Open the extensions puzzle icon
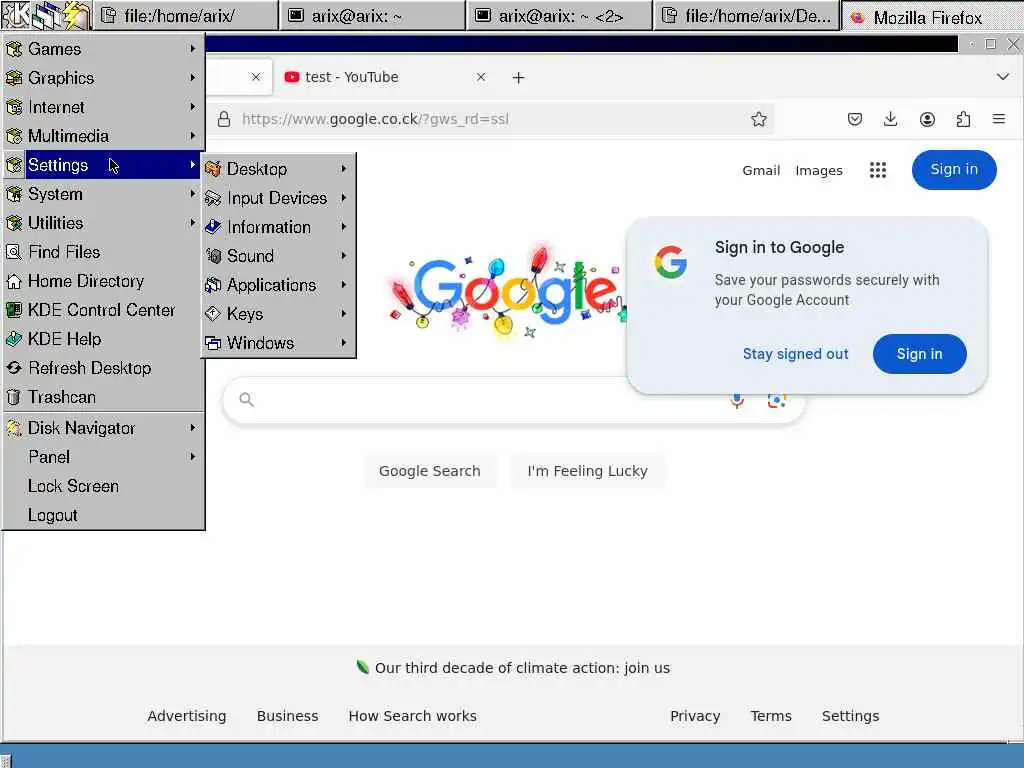 point(963,119)
